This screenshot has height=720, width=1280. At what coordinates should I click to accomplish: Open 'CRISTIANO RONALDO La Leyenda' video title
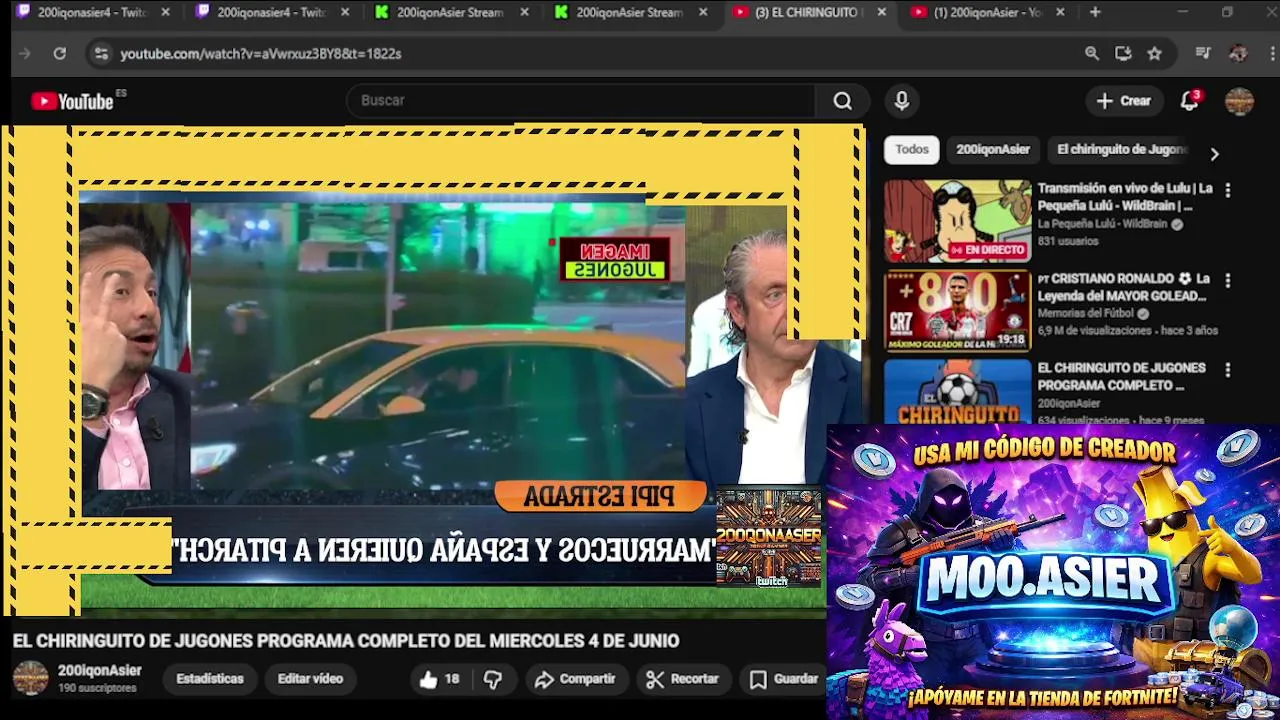1125,287
